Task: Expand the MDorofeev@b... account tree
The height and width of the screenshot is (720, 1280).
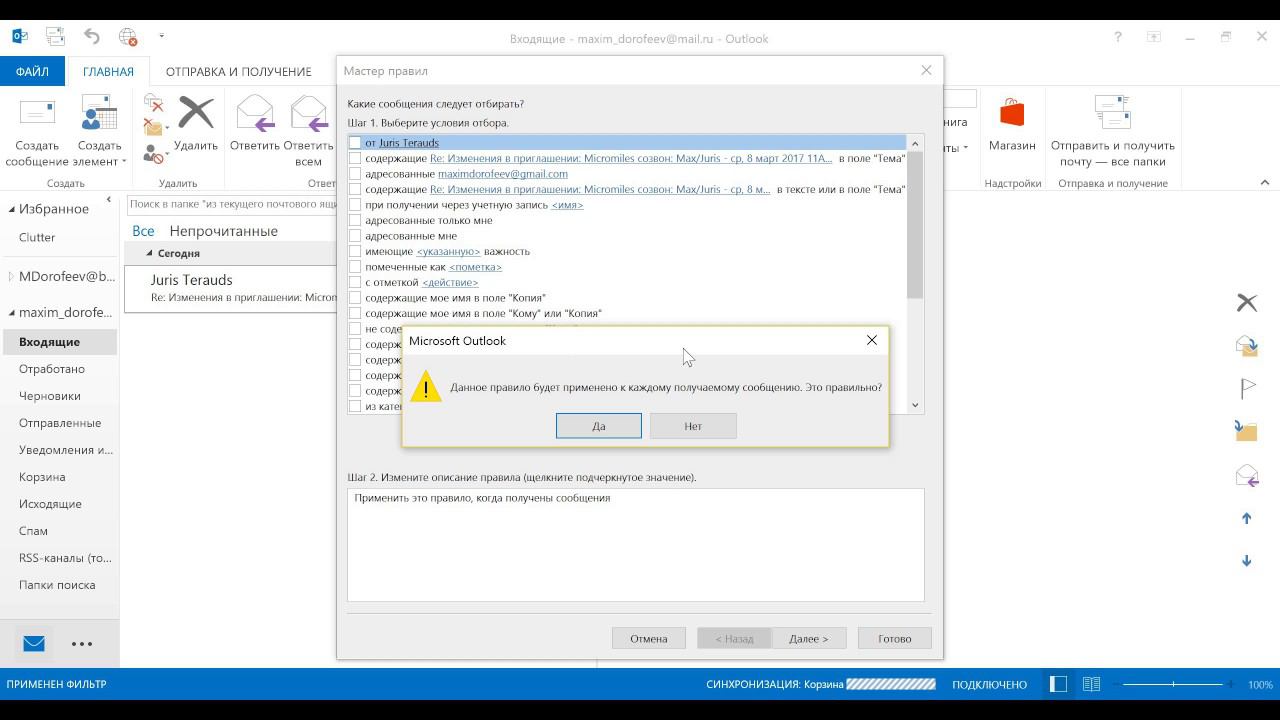Action: tap(12, 276)
